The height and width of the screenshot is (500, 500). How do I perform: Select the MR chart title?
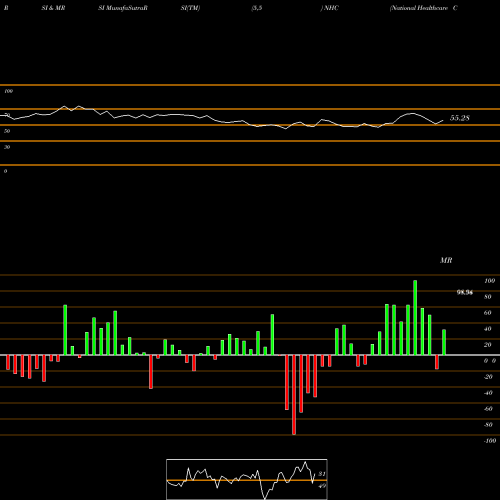click(x=446, y=260)
